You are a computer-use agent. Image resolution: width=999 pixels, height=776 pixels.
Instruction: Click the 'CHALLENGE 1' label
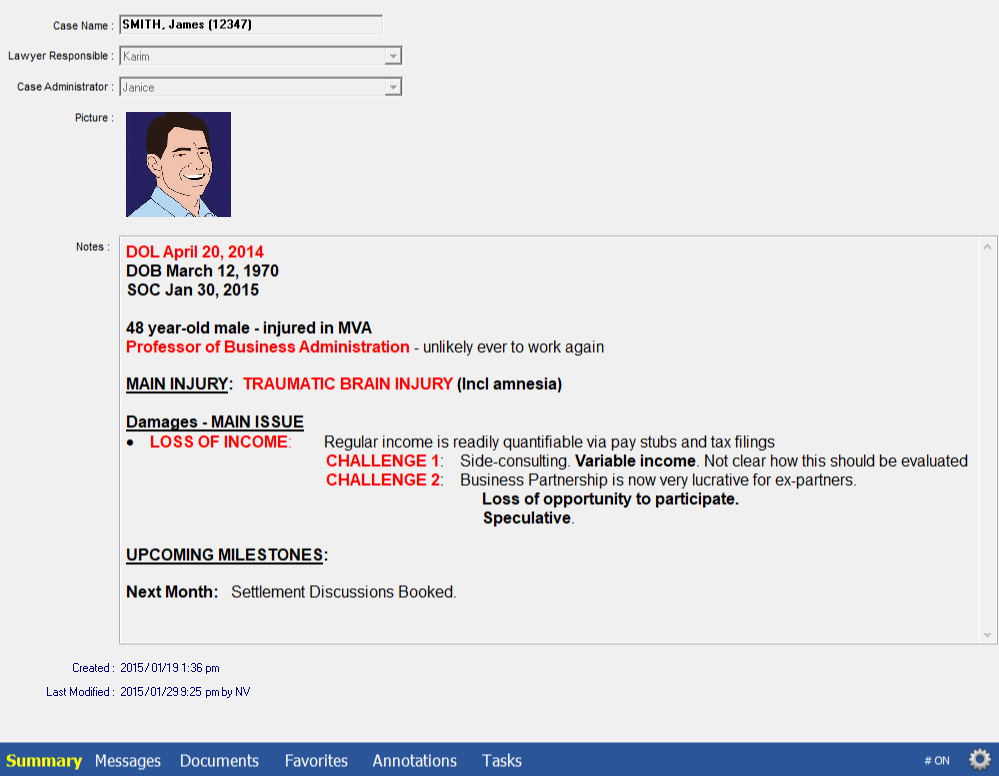383,461
